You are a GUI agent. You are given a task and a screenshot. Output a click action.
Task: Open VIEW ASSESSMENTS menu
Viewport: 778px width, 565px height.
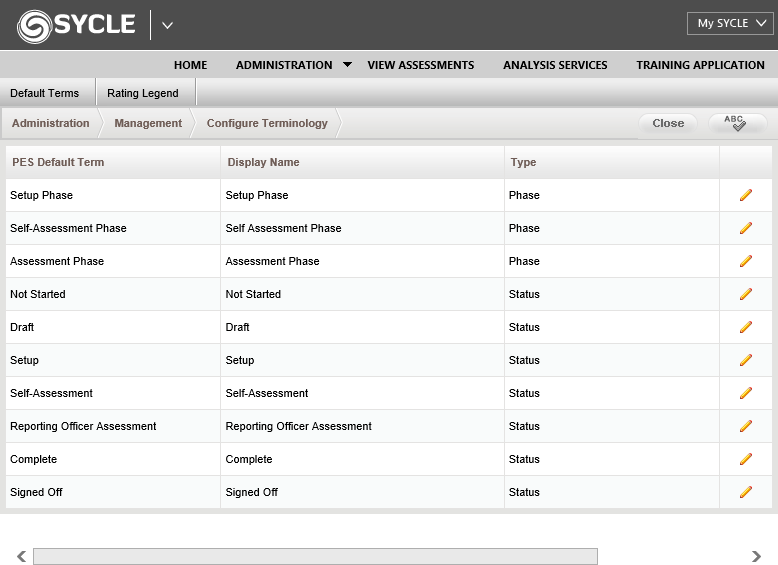[x=421, y=65]
